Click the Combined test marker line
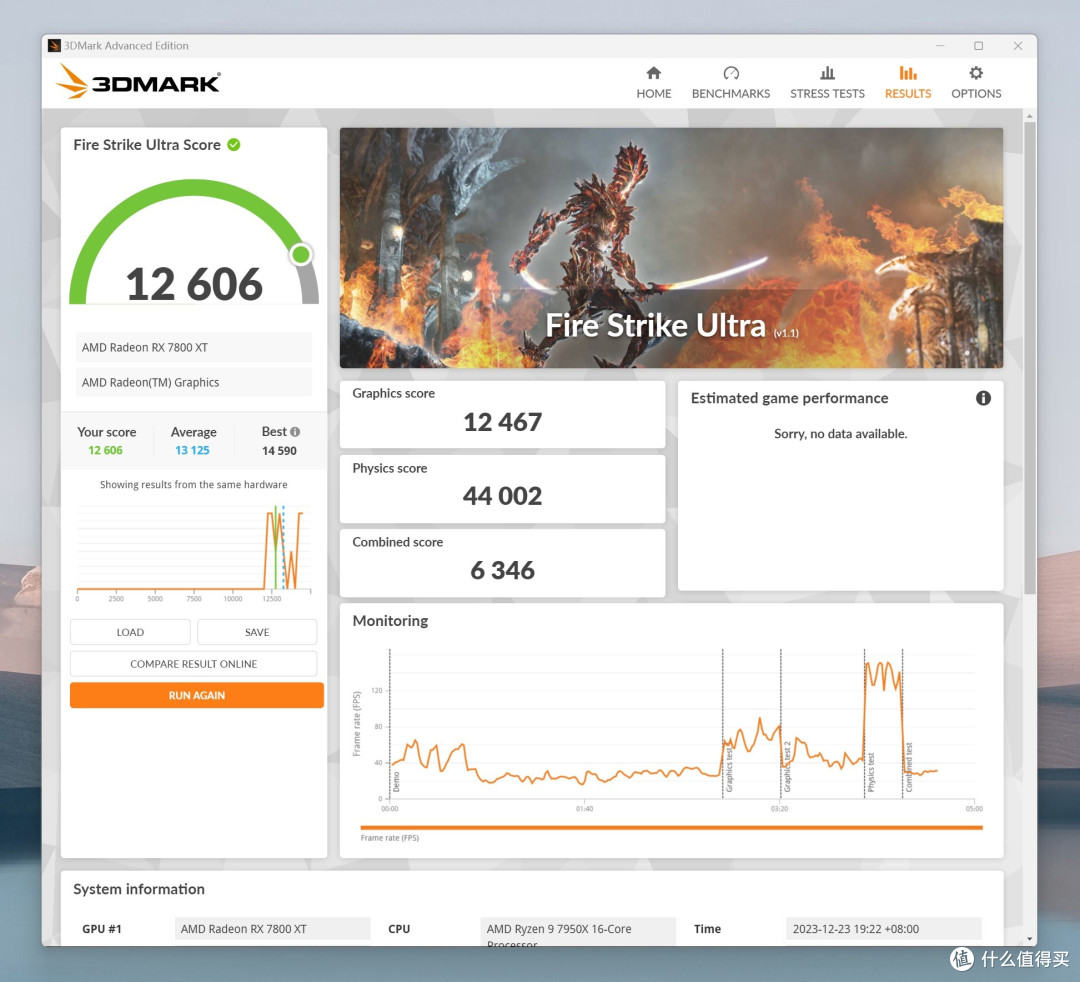This screenshot has height=982, width=1080. click(x=902, y=723)
